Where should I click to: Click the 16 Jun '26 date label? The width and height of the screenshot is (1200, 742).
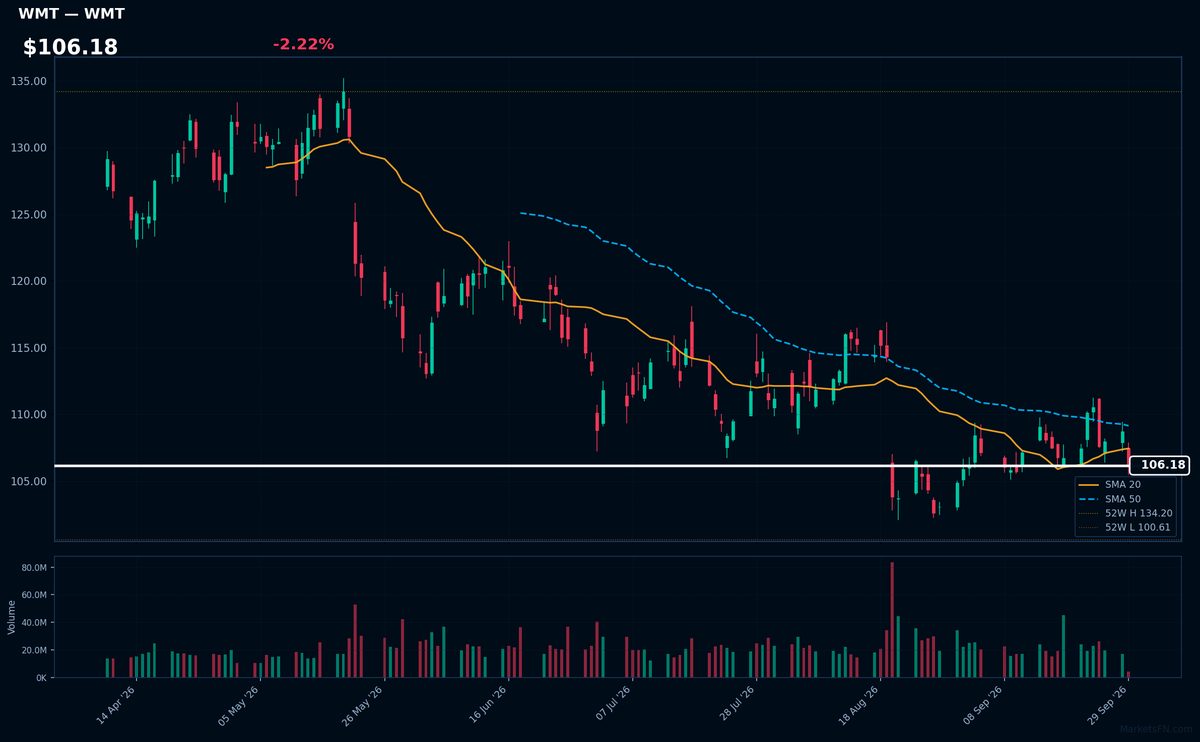[x=488, y=705]
